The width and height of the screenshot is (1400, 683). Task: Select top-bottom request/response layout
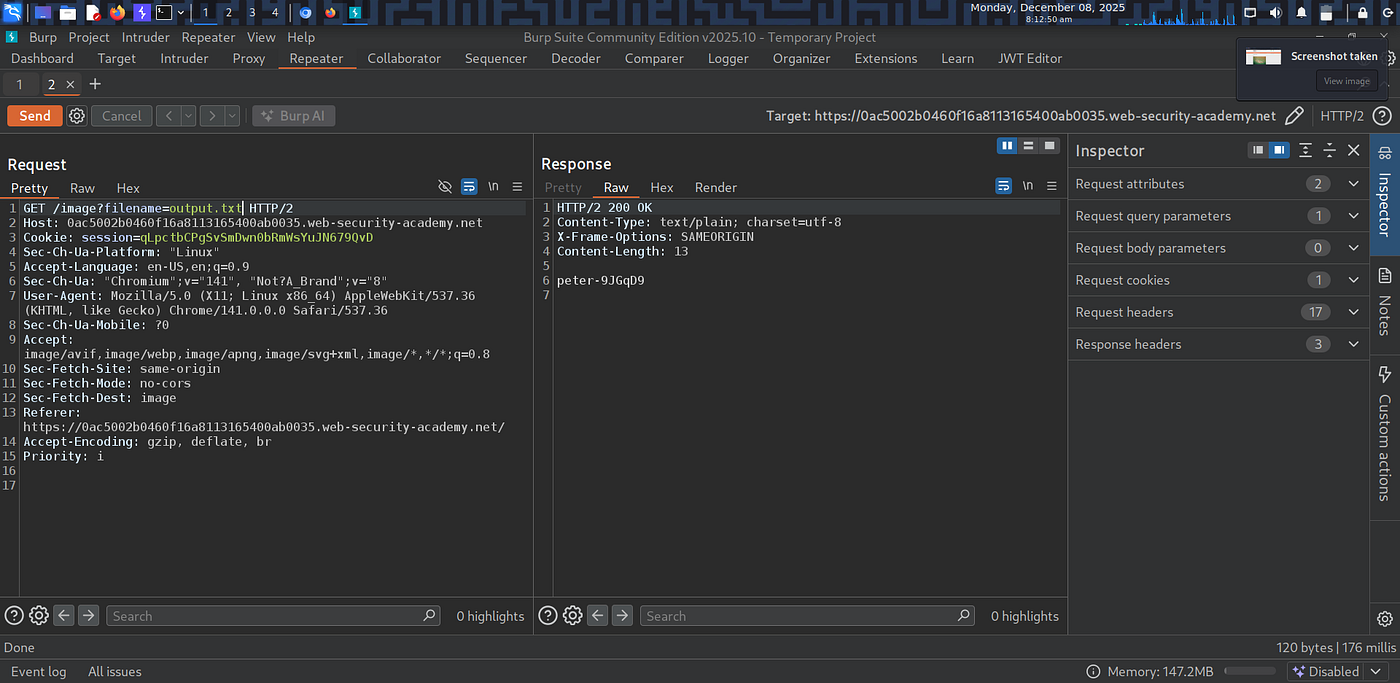tap(1028, 146)
